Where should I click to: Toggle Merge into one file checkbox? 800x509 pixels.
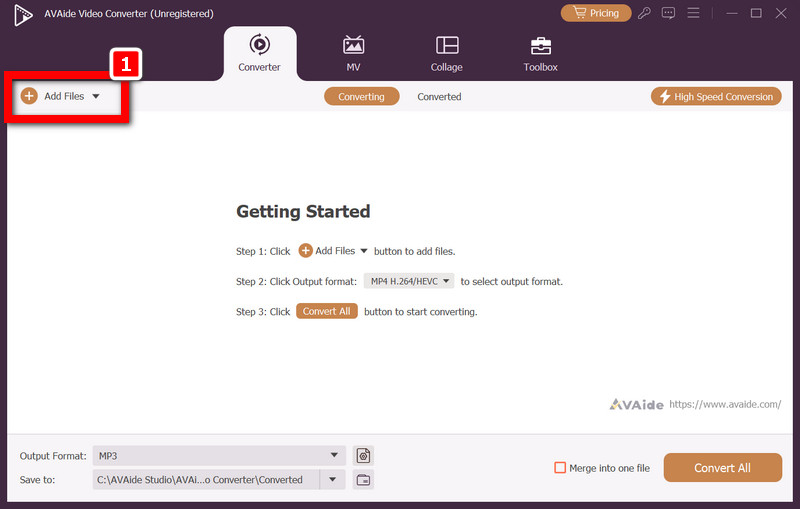point(560,468)
